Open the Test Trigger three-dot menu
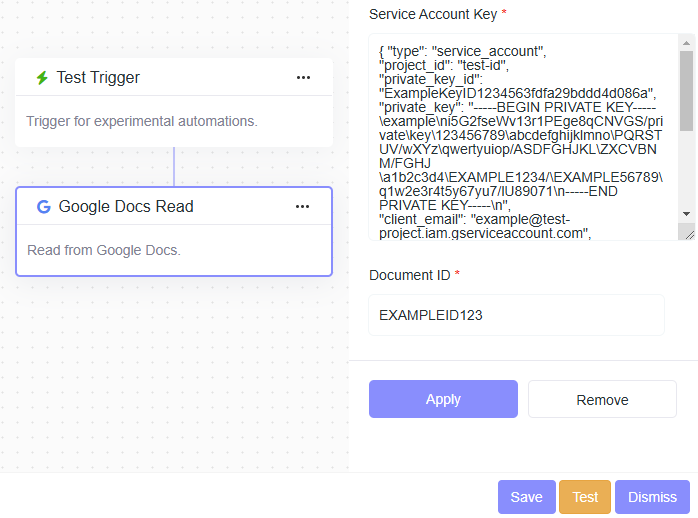Screen dimensions: 698x518 pyautogui.click(x=303, y=78)
